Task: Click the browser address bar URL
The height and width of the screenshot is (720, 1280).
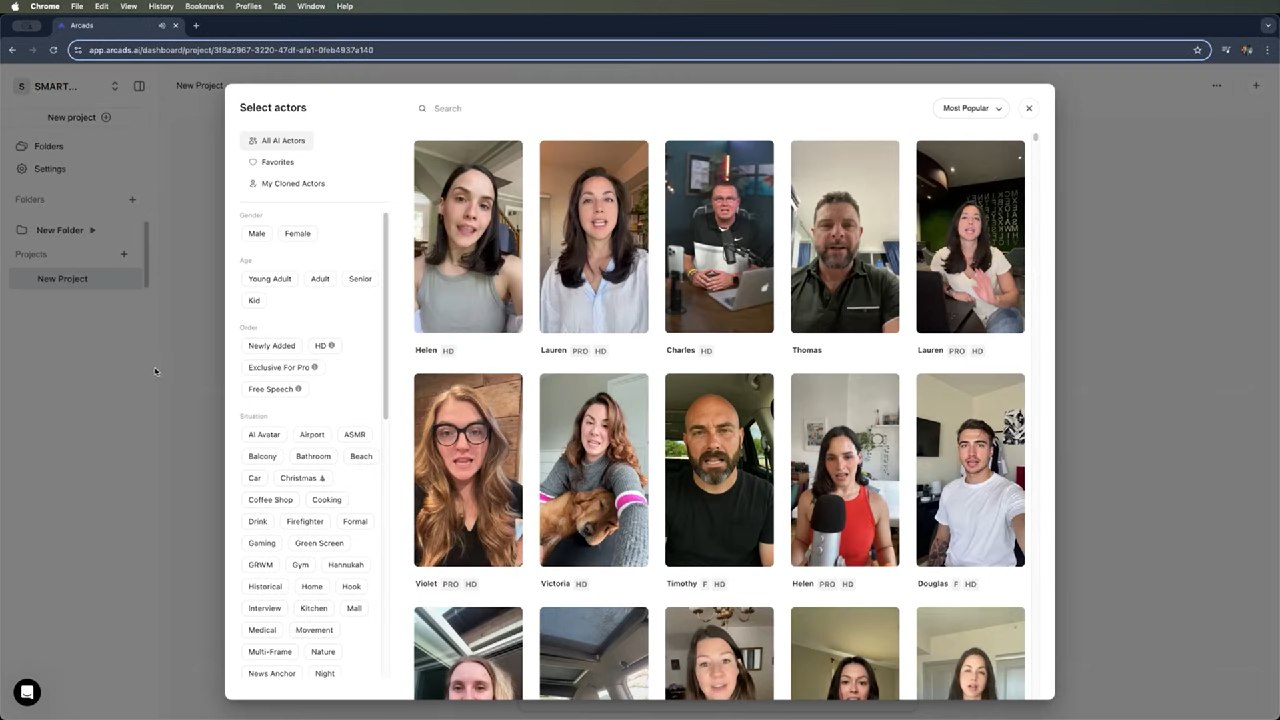Action: click(231, 50)
